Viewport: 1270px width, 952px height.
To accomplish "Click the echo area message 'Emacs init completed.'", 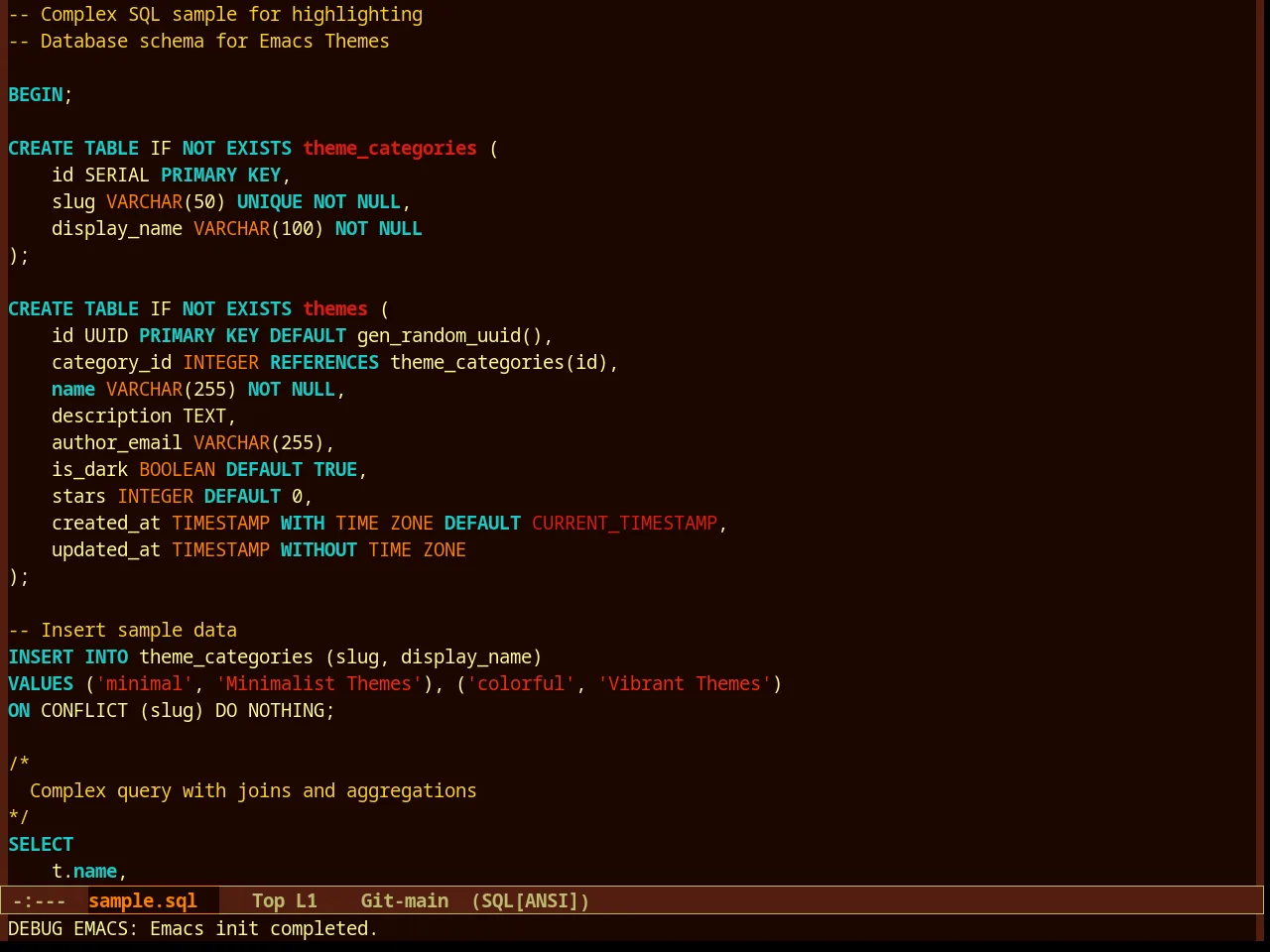I will coord(264,928).
